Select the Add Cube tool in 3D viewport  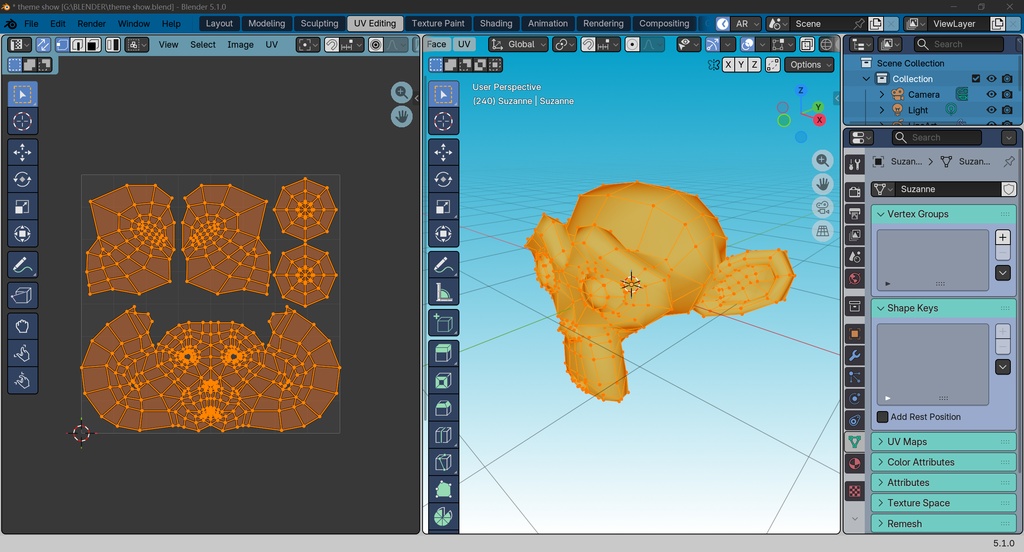pyautogui.click(x=443, y=323)
